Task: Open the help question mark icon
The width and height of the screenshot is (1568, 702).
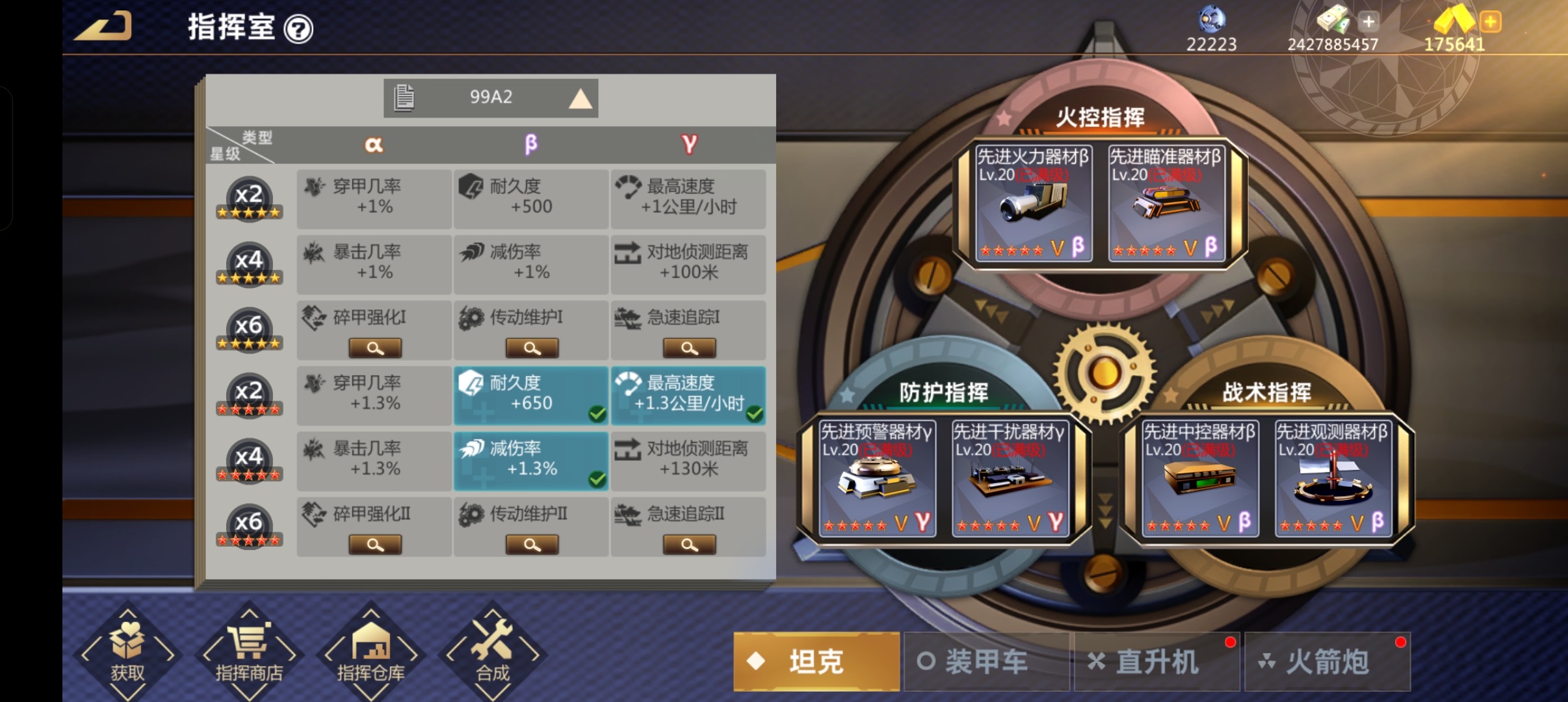Action: pos(299,29)
